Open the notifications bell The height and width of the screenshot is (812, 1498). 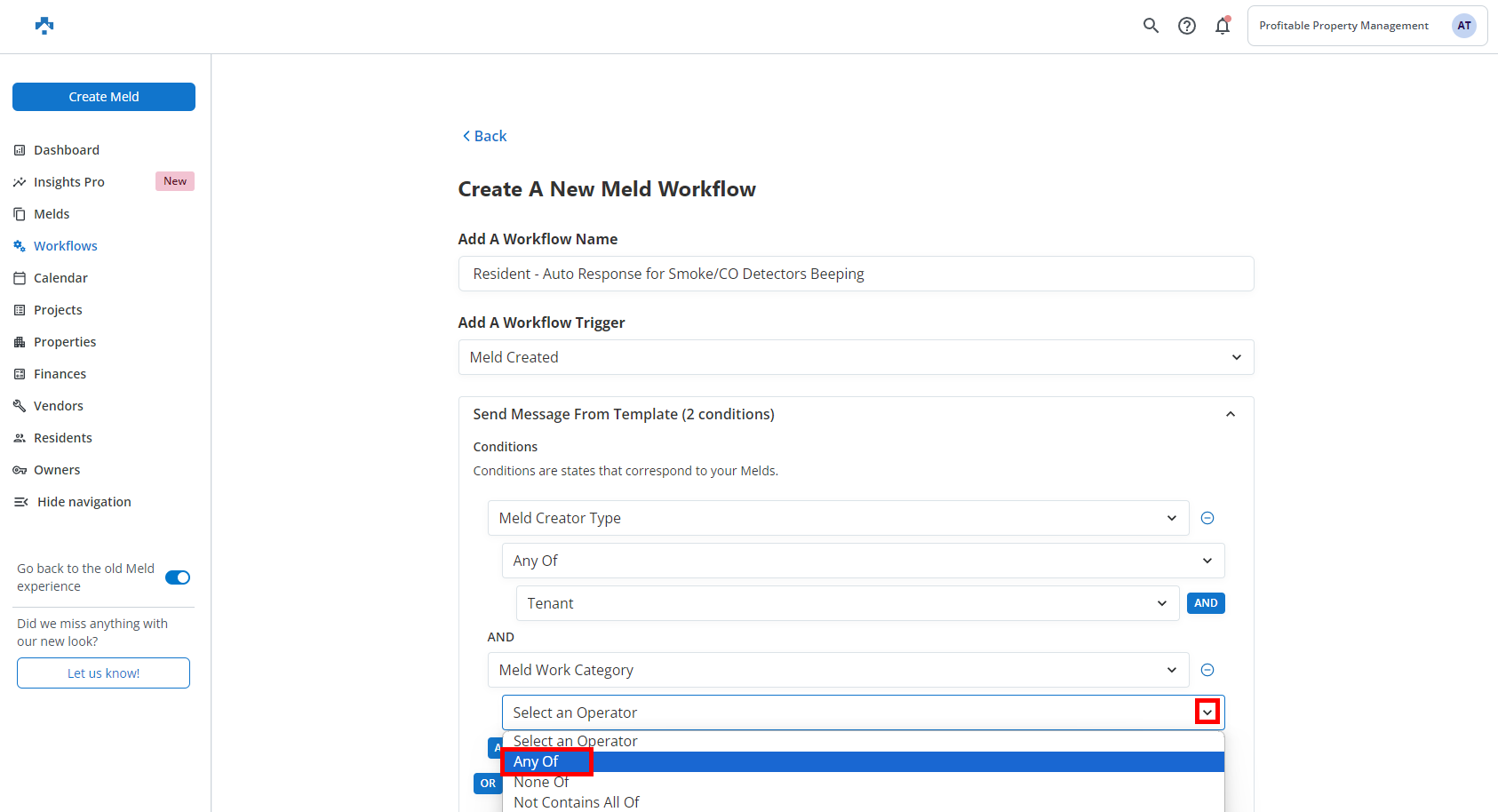click(x=1223, y=26)
